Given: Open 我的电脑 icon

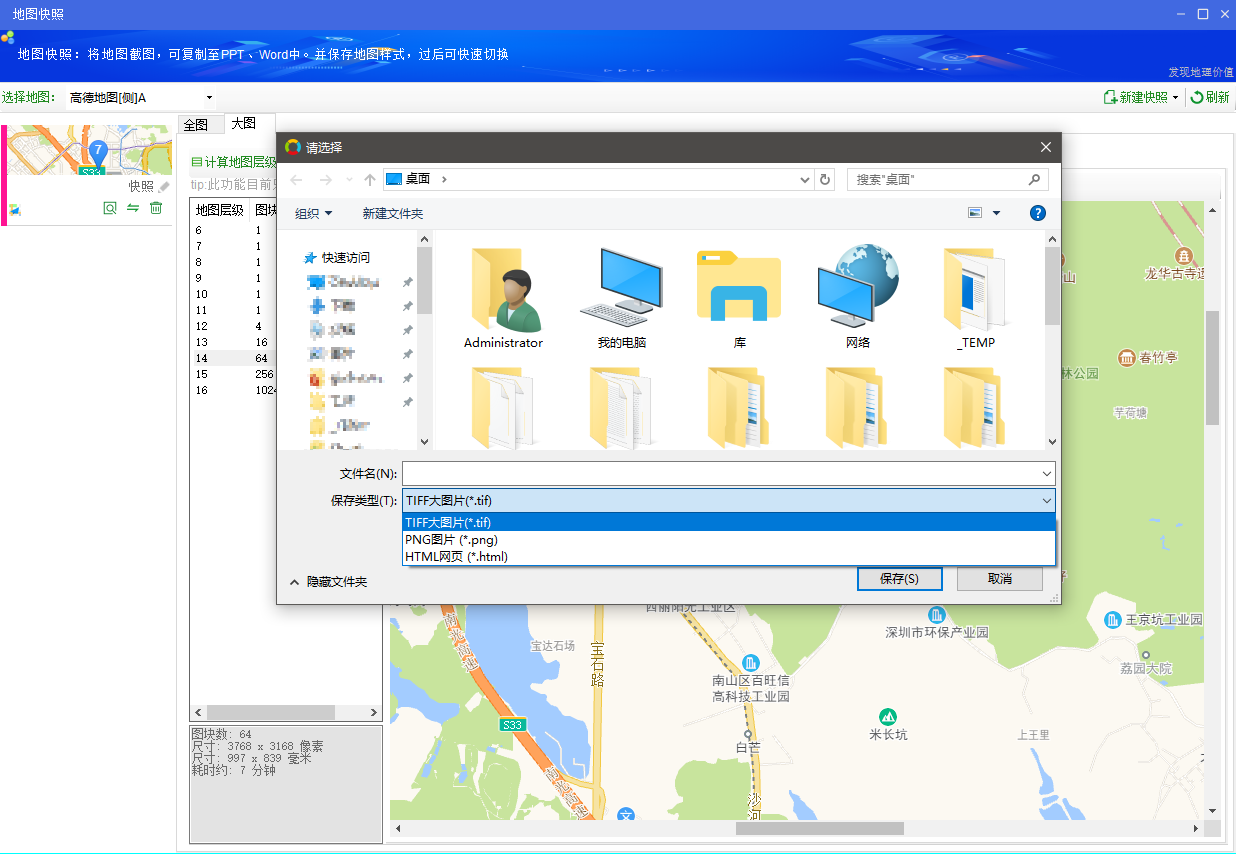Looking at the screenshot, I should point(621,298).
